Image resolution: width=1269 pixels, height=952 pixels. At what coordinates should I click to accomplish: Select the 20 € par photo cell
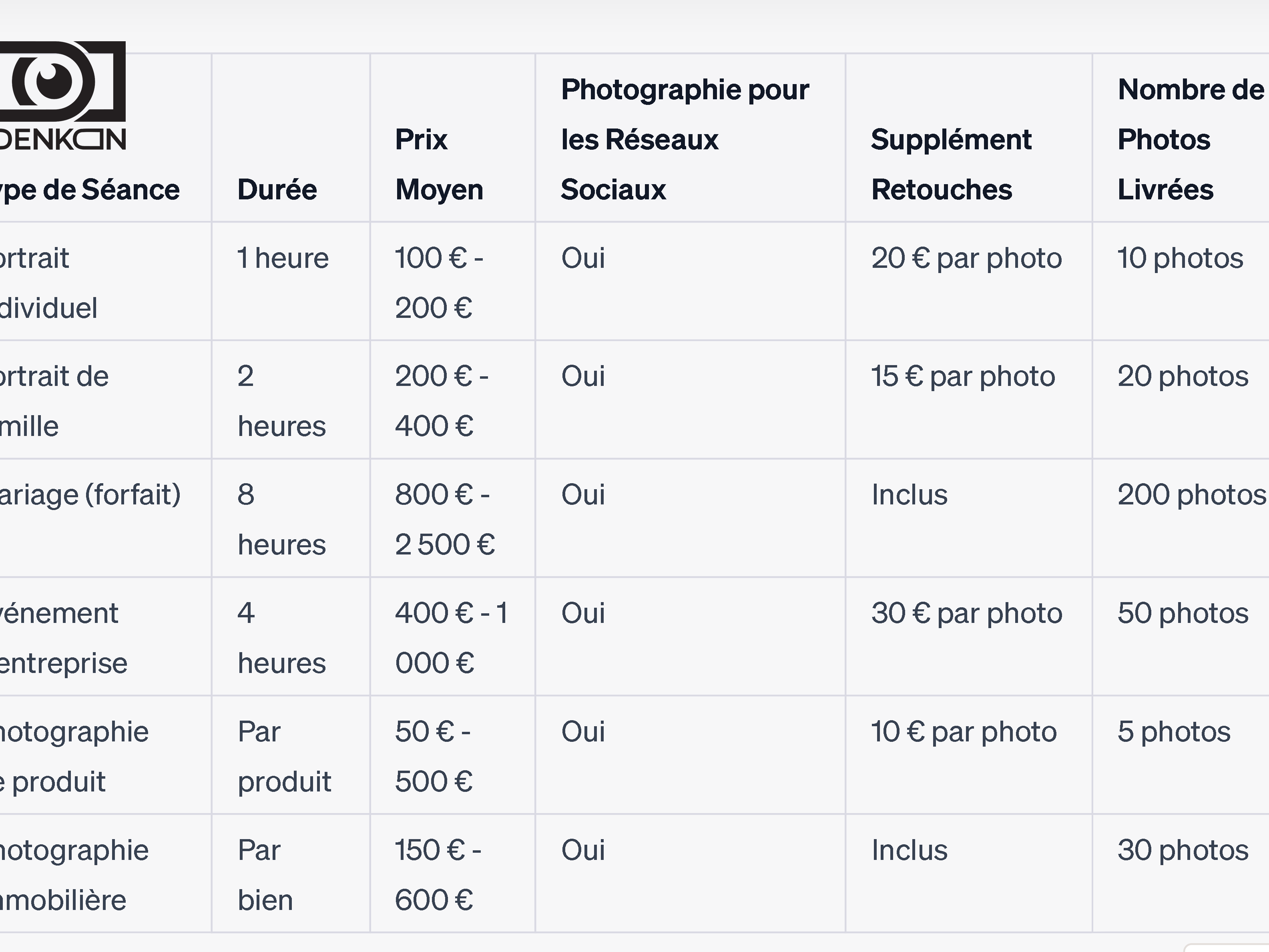[967, 258]
